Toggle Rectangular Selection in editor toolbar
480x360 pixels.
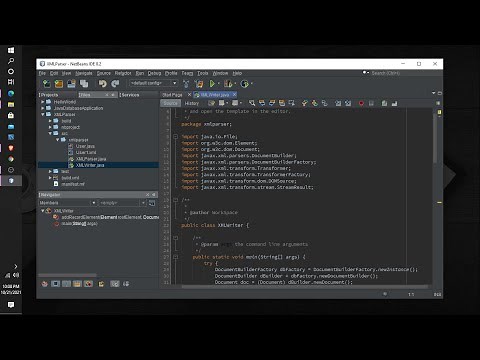[292, 103]
